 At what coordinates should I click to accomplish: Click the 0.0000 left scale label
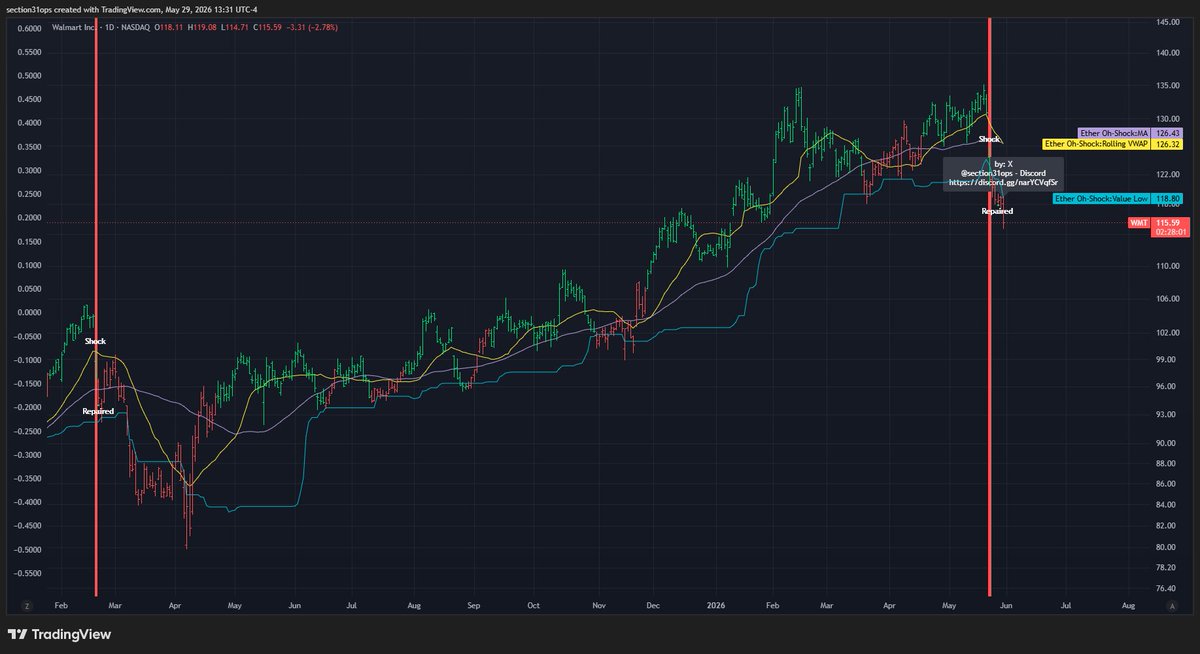click(31, 312)
